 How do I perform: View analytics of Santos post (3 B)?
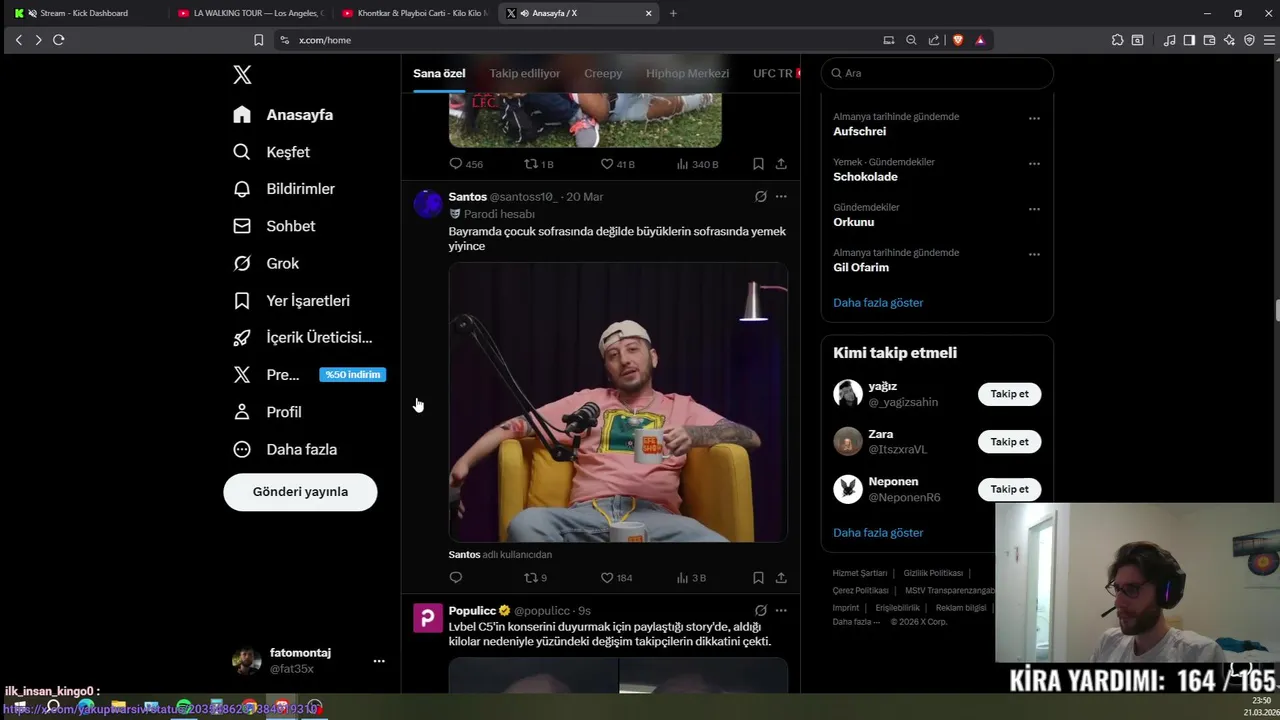[692, 578]
